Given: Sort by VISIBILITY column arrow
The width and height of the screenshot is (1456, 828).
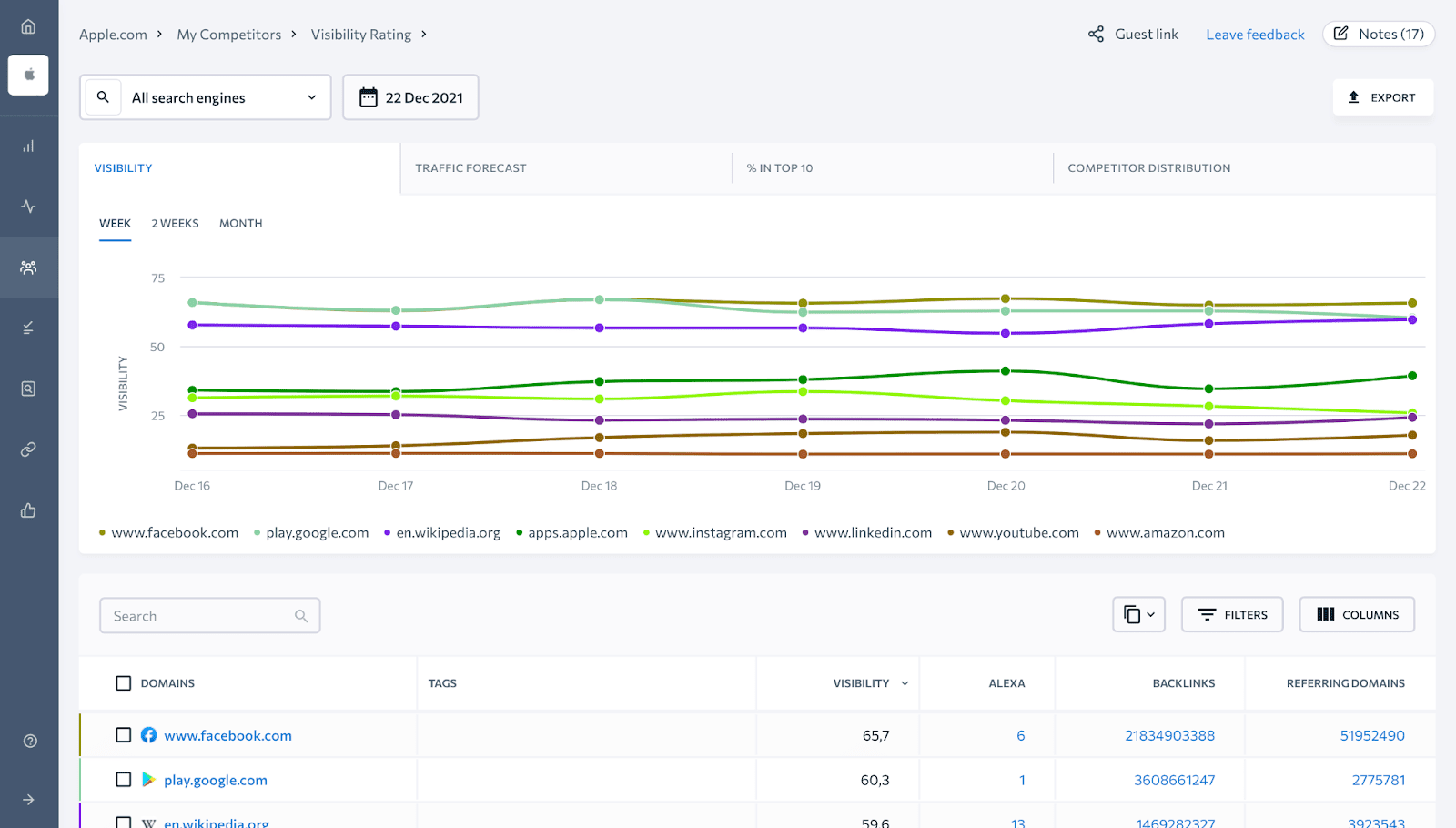Looking at the screenshot, I should [x=905, y=683].
